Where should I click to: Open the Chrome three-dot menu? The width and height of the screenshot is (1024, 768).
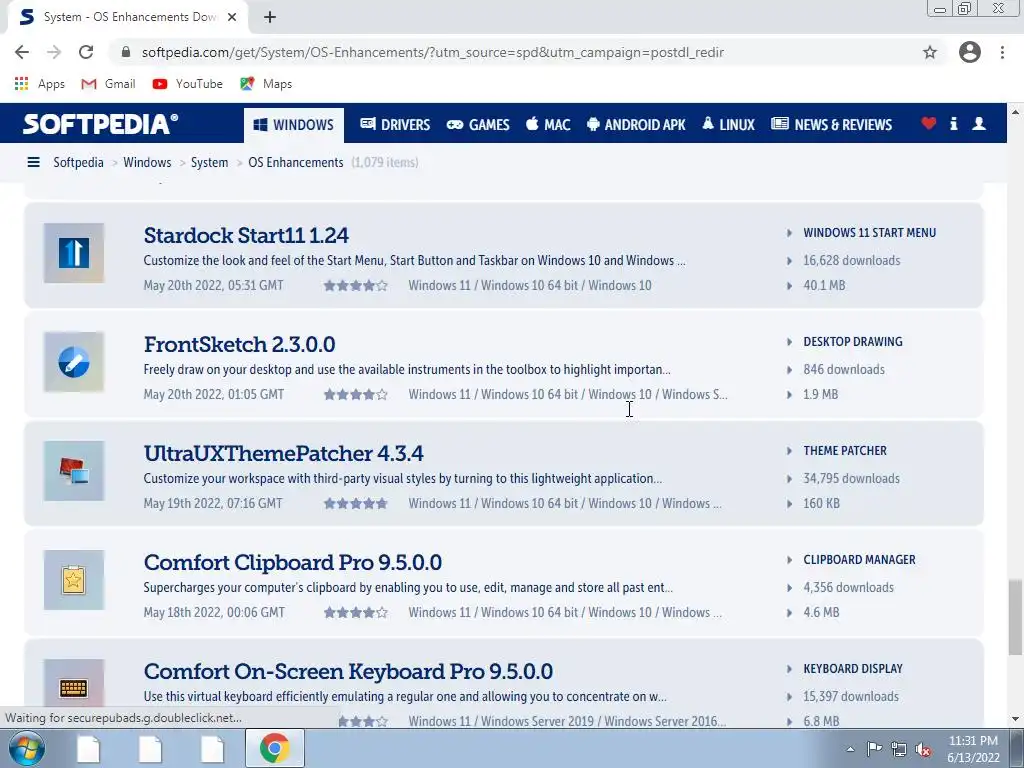click(x=1002, y=52)
